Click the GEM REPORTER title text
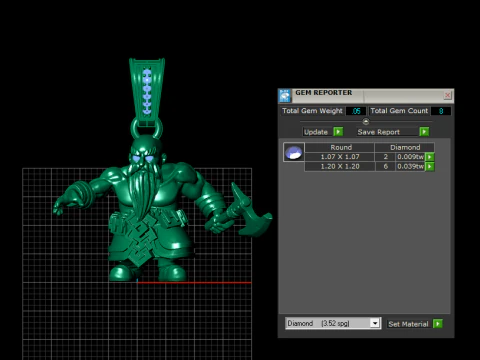This screenshot has width=480, height=360. [x=323, y=93]
